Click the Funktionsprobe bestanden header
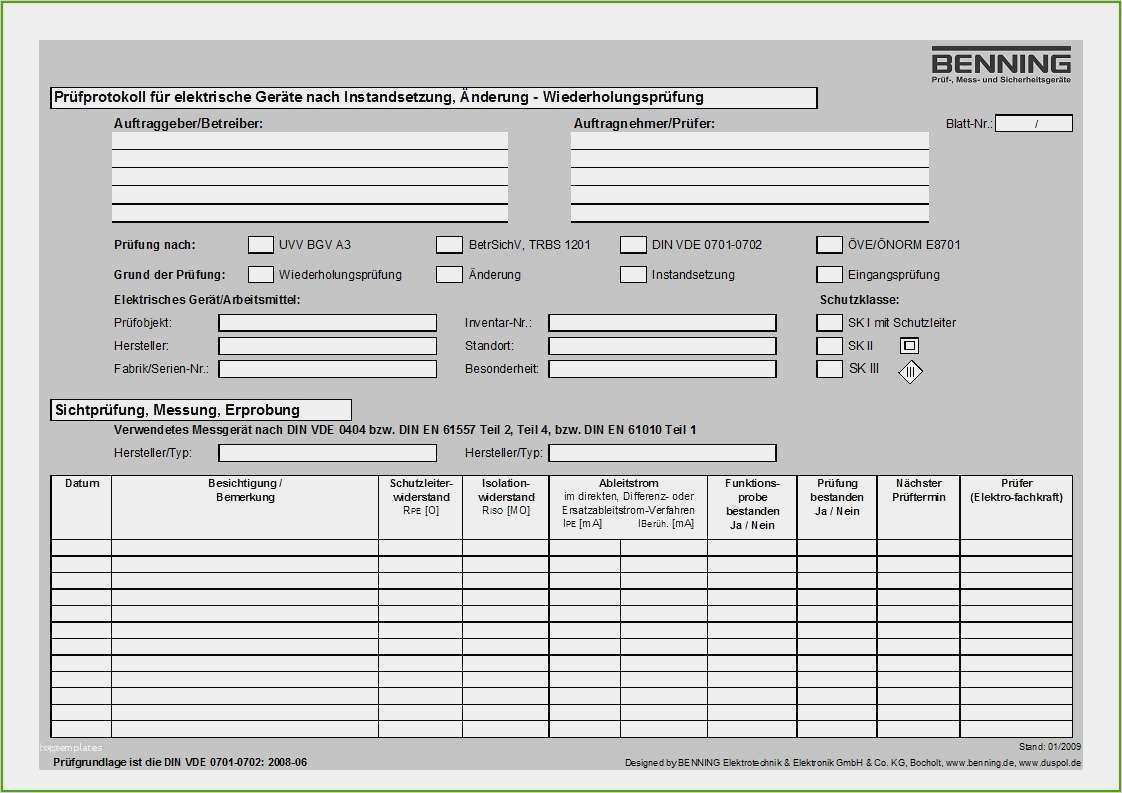The height and width of the screenshot is (793, 1122). pyautogui.click(x=752, y=507)
